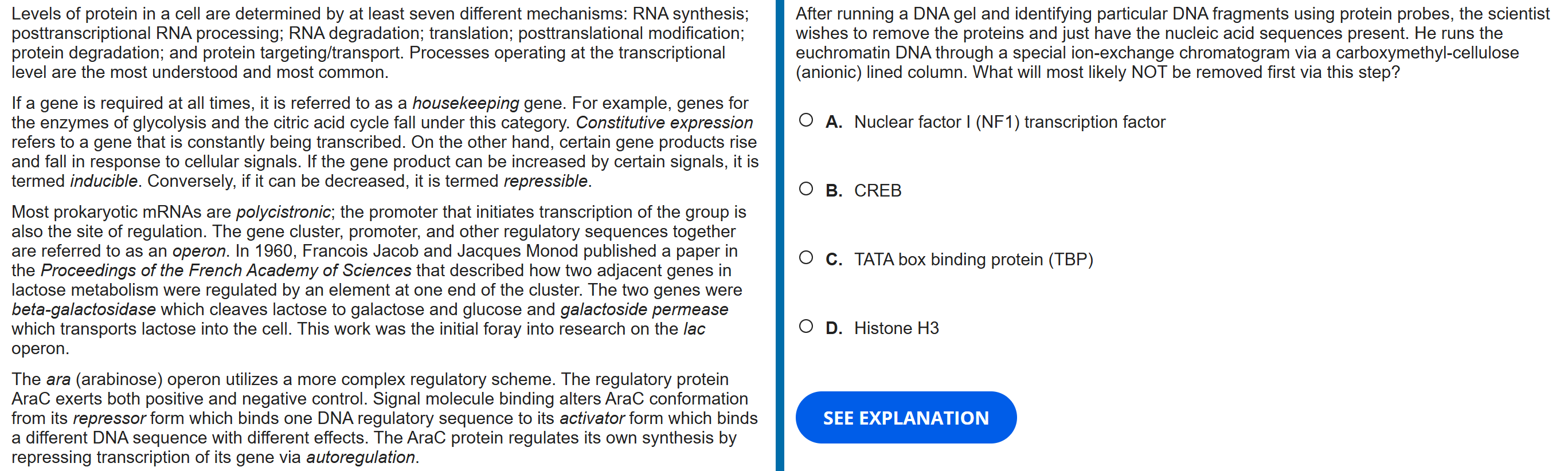The height and width of the screenshot is (471, 1568).
Task: Click the italic word 'polycistronic' in the passage
Action: pyautogui.click(x=283, y=212)
